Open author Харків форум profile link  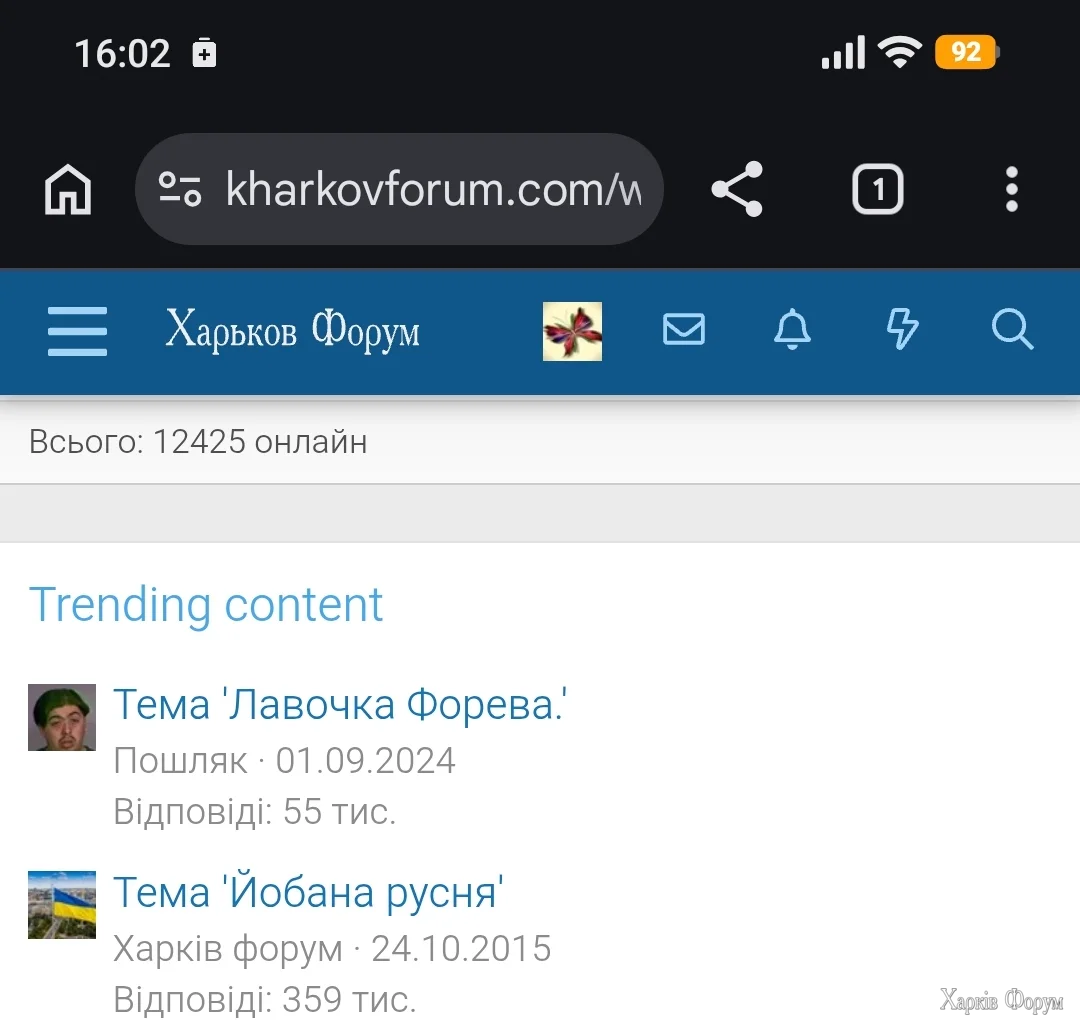(x=227, y=948)
